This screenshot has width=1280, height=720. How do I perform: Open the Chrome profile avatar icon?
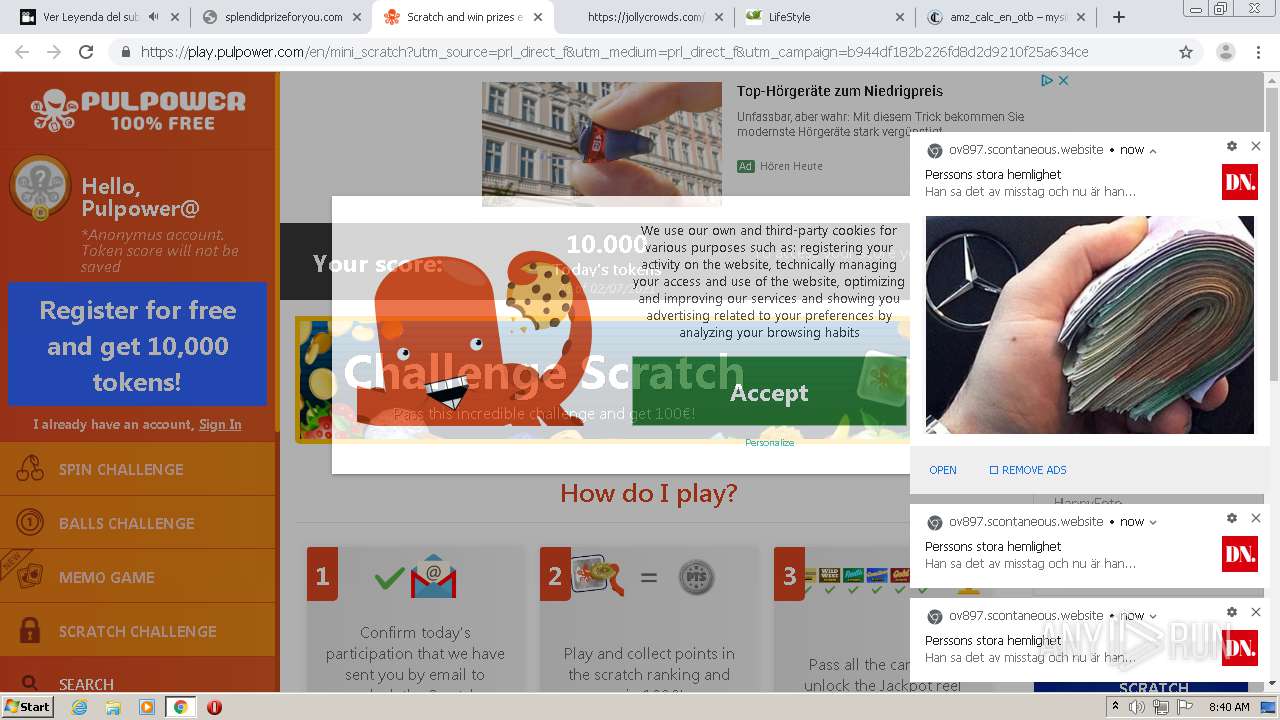1225,52
